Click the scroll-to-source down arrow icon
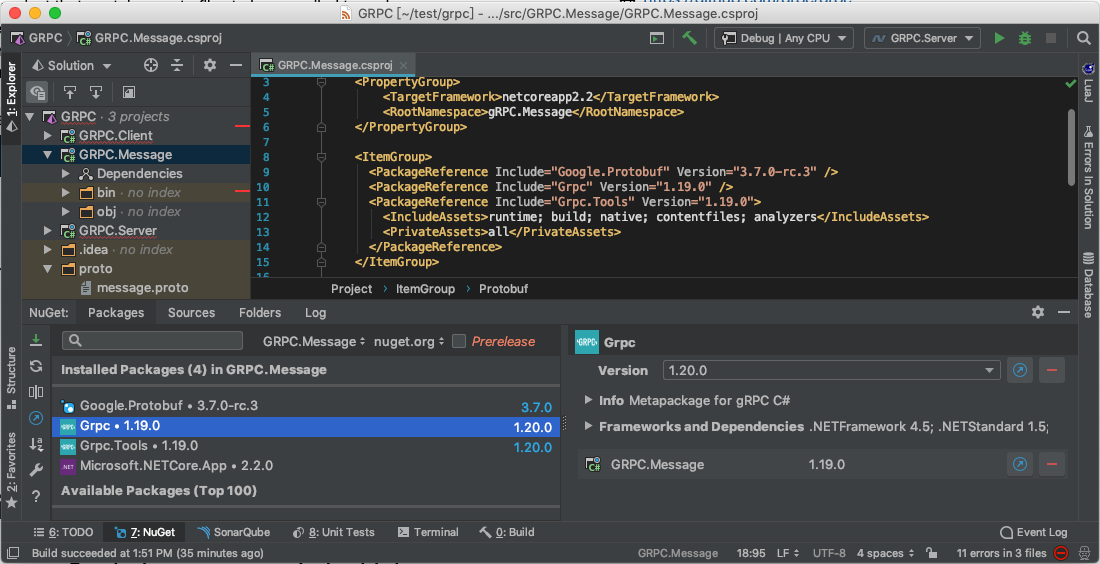 96,92
